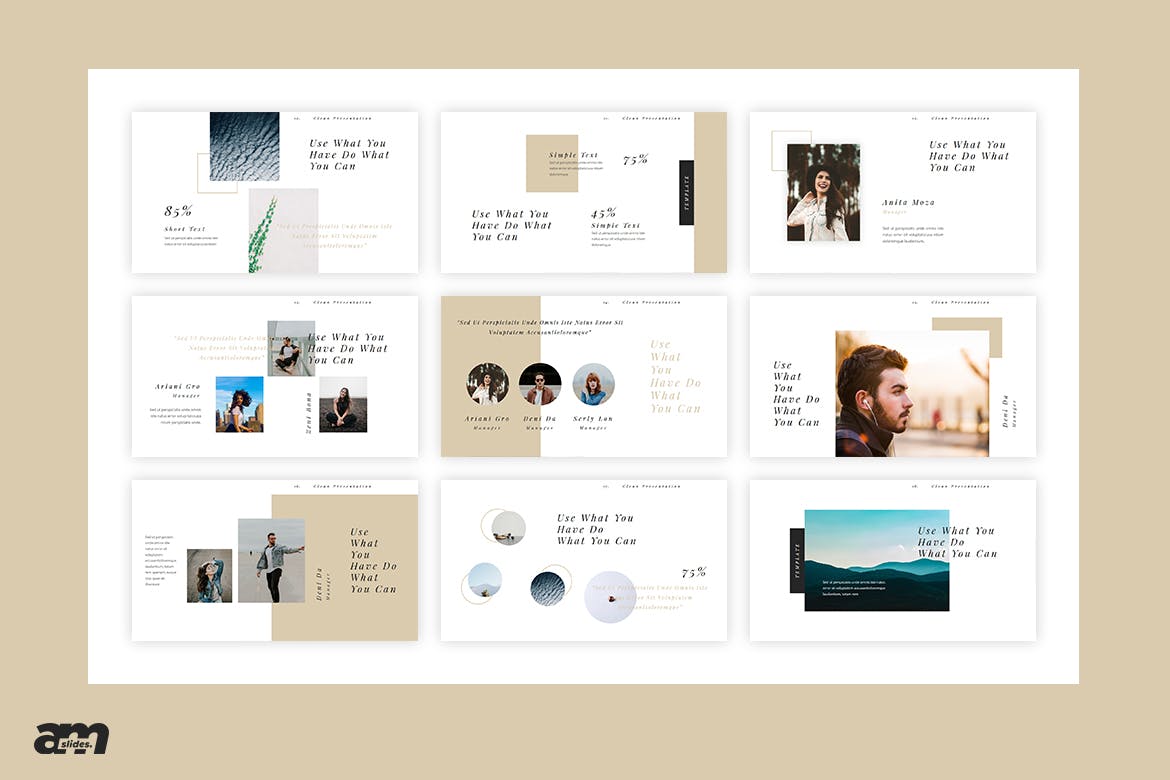The width and height of the screenshot is (1170, 780).
Task: Open the teal mountain landscape image
Action: (876, 560)
